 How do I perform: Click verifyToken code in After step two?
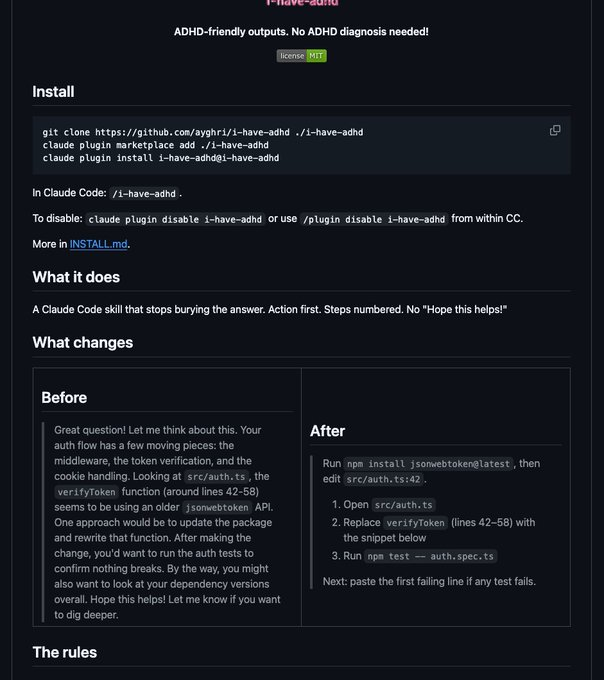(415, 523)
